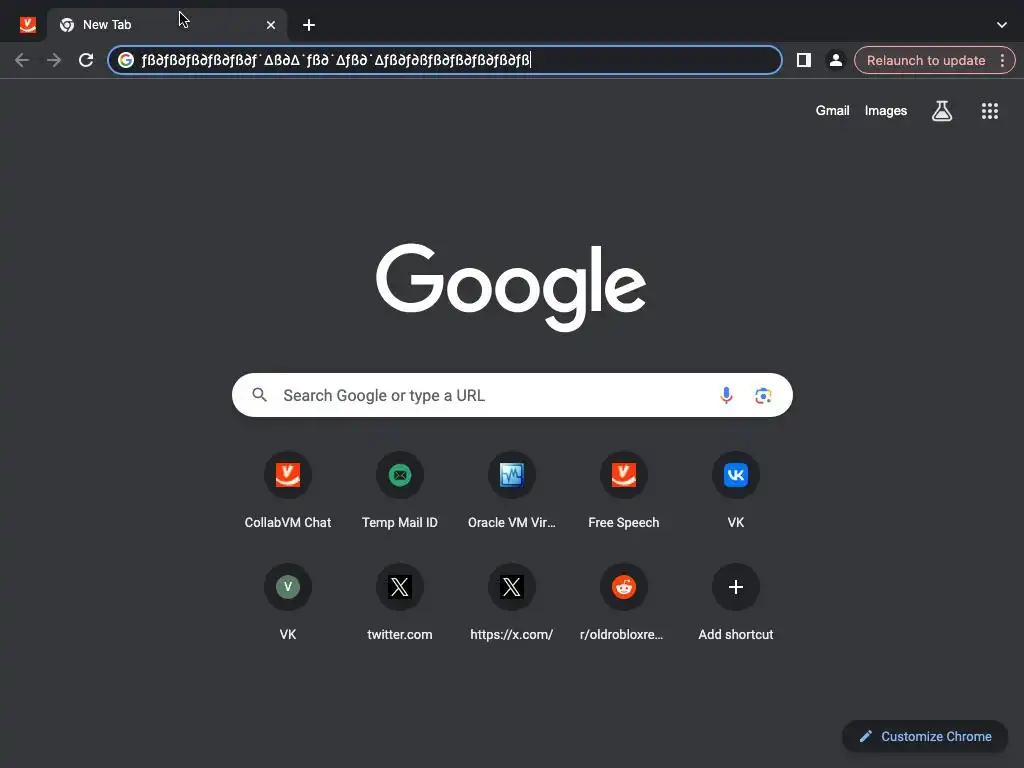The image size is (1024, 768).
Task: Open Free Speech shortcut
Action: [624, 490]
